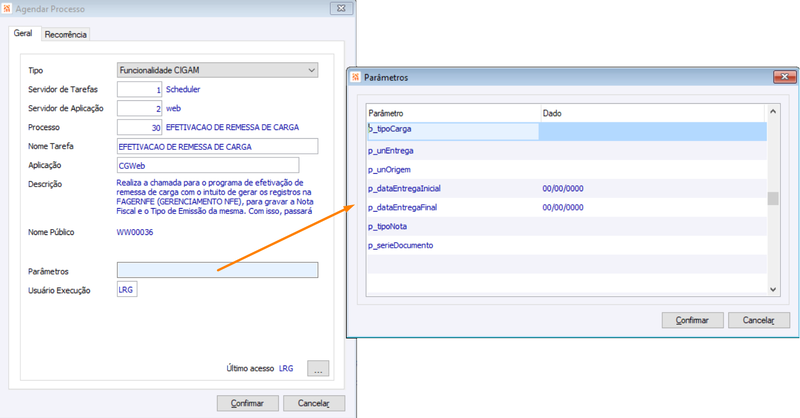Click the Agendar Processo title icon
This screenshot has height=418, width=800.
(x=7, y=9)
